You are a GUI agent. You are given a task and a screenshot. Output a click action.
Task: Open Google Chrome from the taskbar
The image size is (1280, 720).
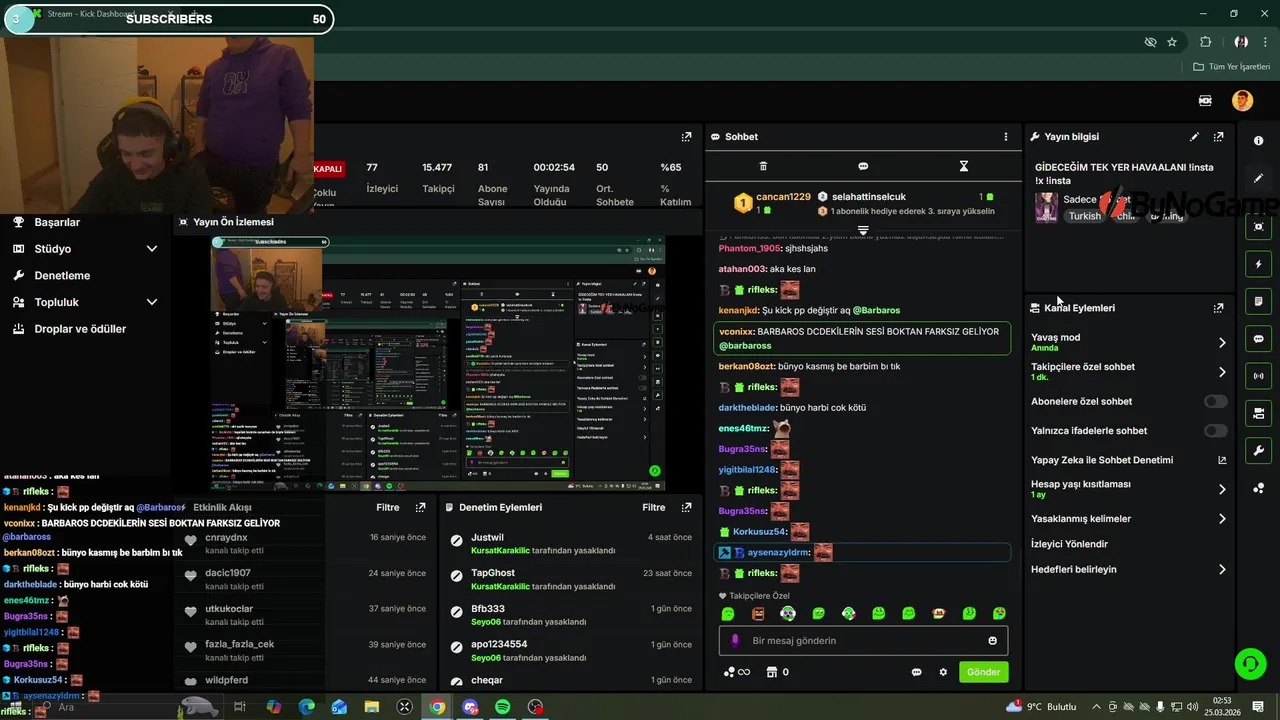437,707
